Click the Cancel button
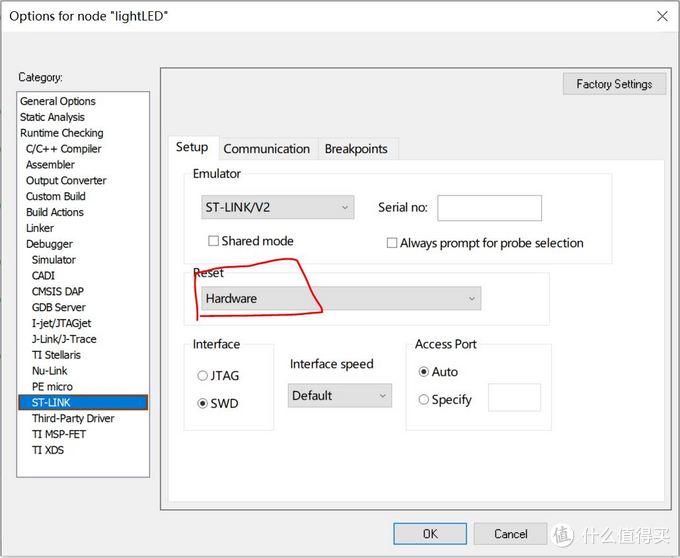The width and height of the screenshot is (680, 558). coord(510,534)
